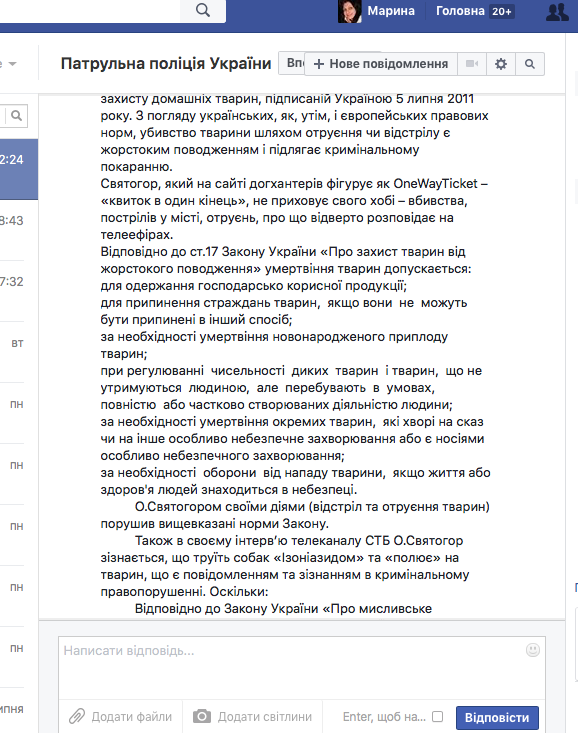Open Марина's profile picture
This screenshot has width=578, height=733.
(x=349, y=11)
